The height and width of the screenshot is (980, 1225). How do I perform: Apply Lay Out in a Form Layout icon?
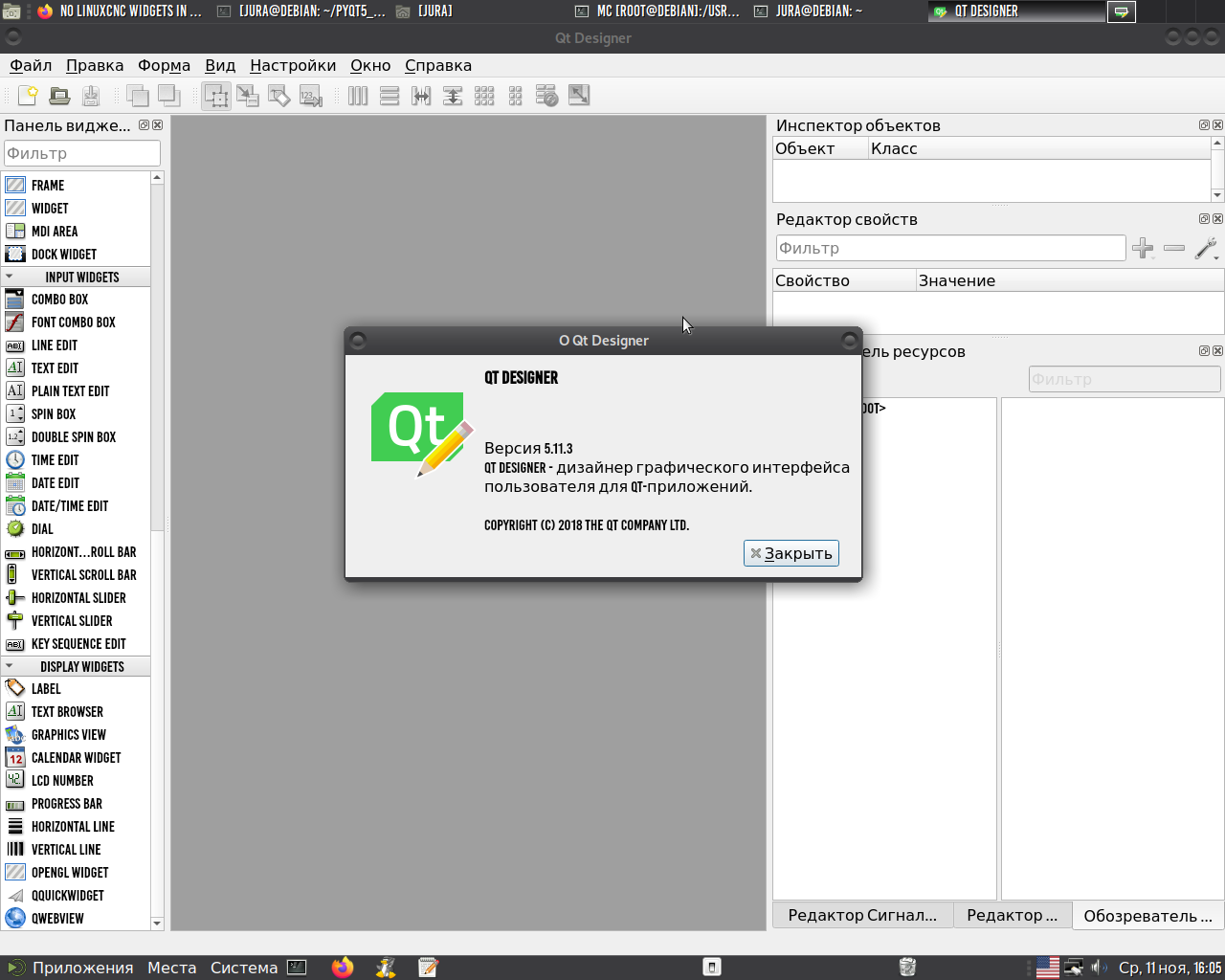click(x=516, y=96)
